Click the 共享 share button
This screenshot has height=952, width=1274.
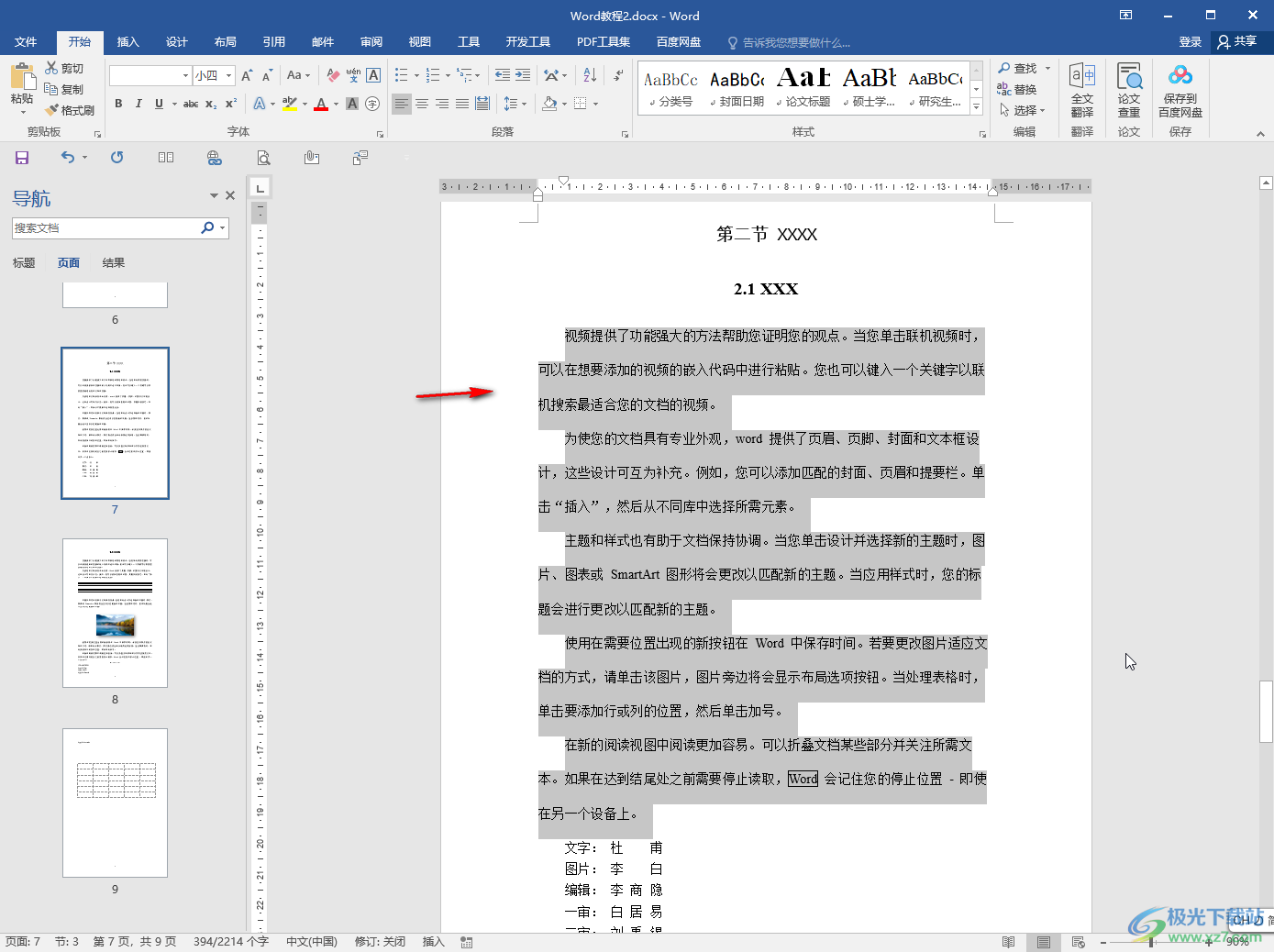point(1237,42)
